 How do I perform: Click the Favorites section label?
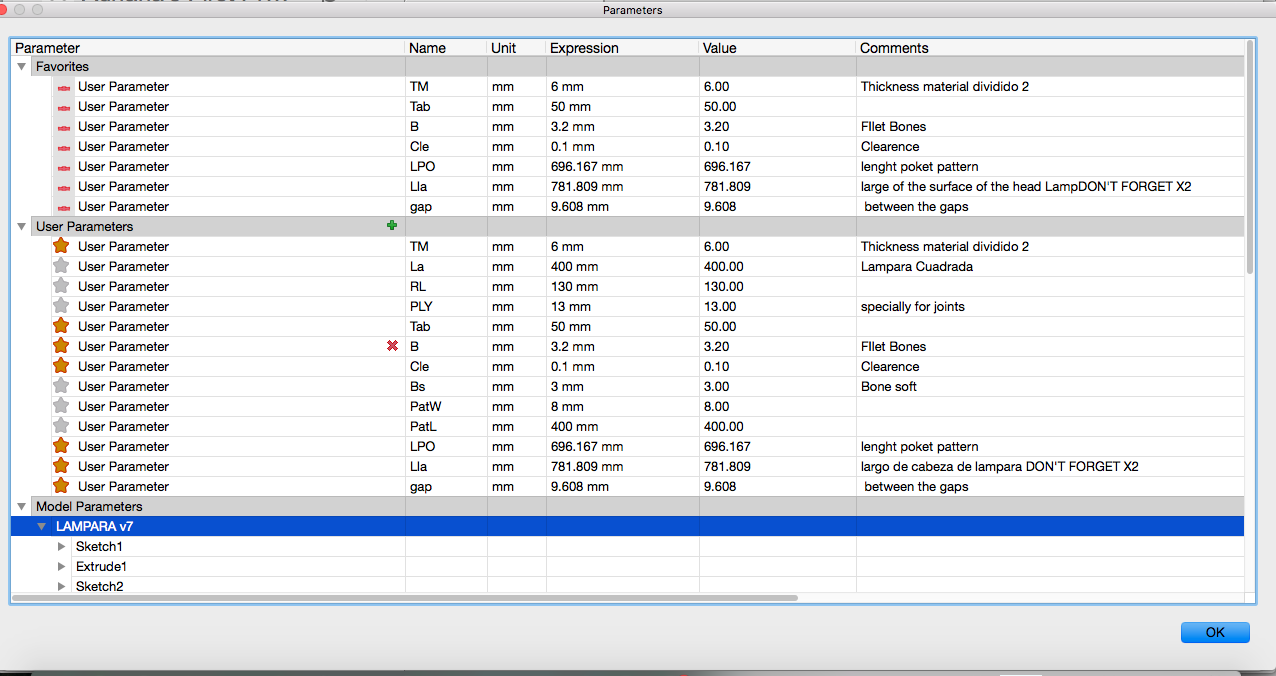coord(62,67)
